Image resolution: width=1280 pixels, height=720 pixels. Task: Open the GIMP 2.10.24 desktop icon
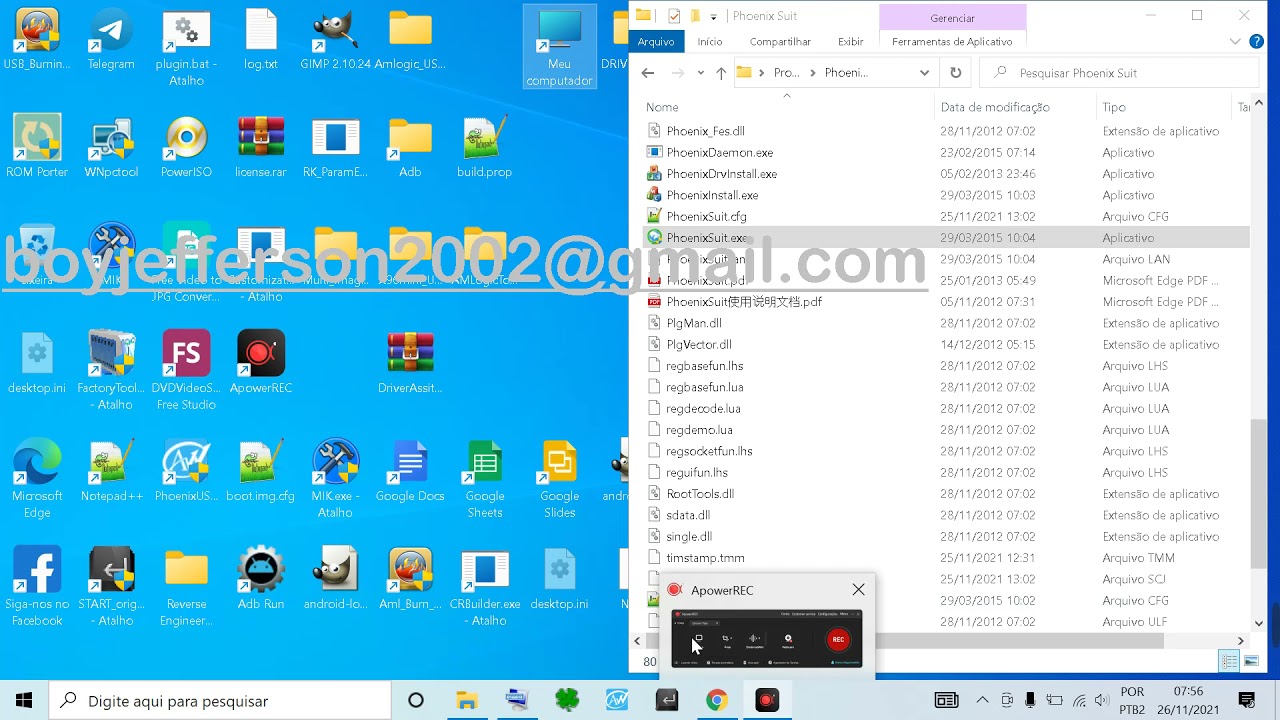point(335,40)
